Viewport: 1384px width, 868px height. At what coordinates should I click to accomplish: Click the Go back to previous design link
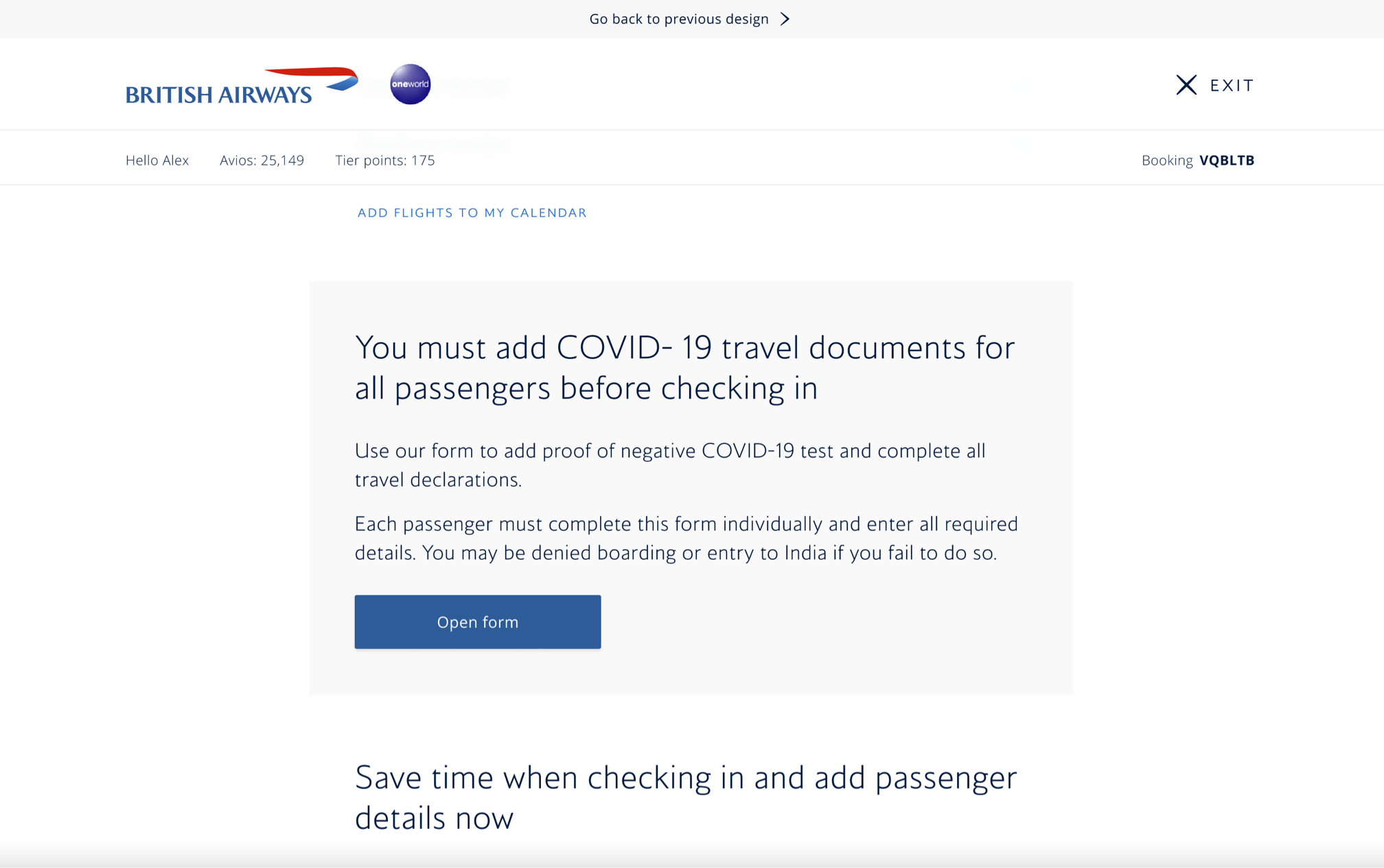[678, 19]
